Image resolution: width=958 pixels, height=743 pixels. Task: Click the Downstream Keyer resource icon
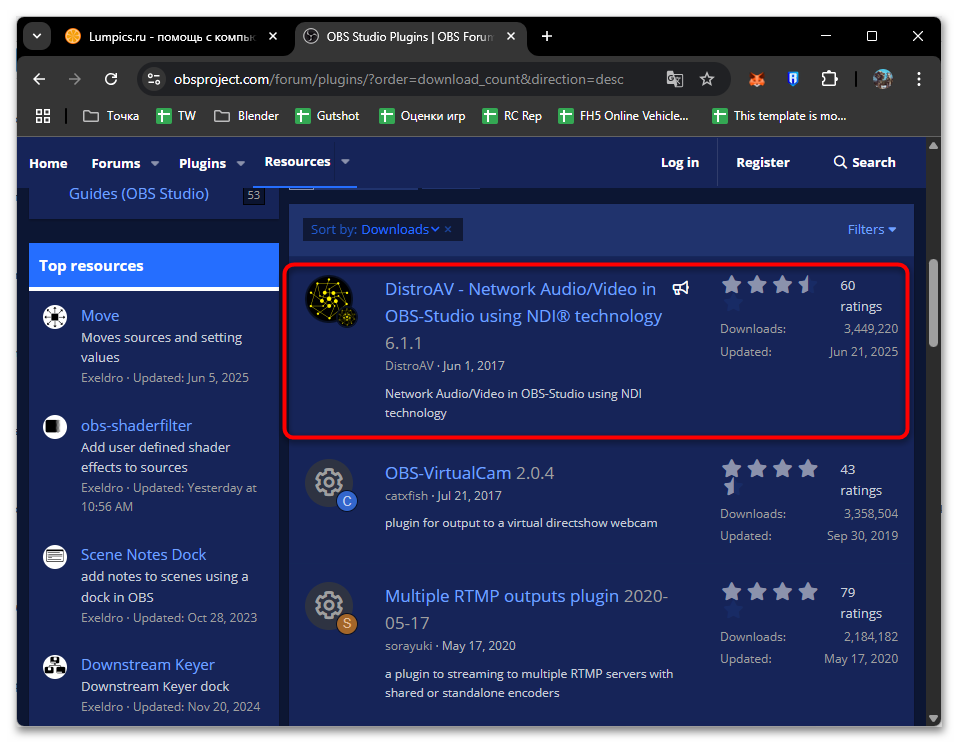point(54,666)
